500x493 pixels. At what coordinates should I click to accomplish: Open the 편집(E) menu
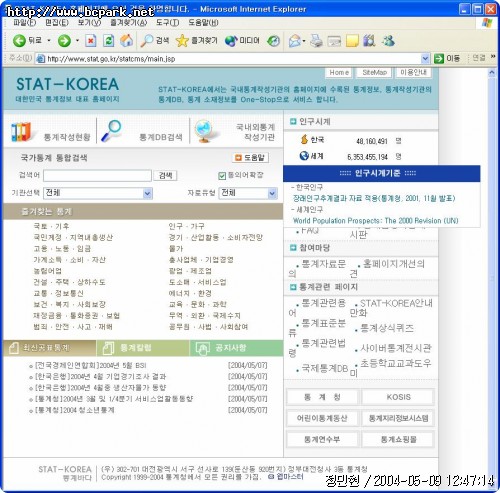coord(57,23)
